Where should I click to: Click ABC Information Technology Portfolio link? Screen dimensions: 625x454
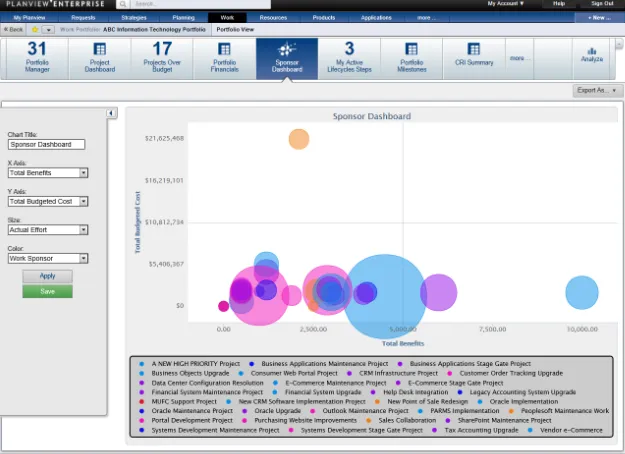click(x=154, y=29)
